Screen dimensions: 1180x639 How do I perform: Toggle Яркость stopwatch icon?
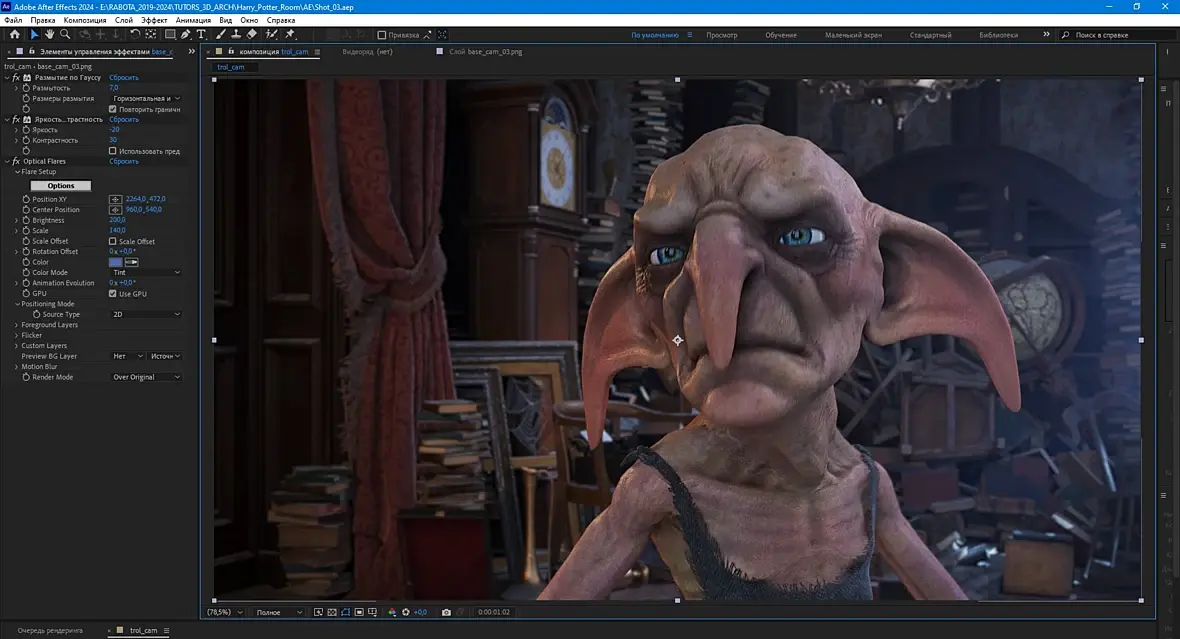(26, 129)
